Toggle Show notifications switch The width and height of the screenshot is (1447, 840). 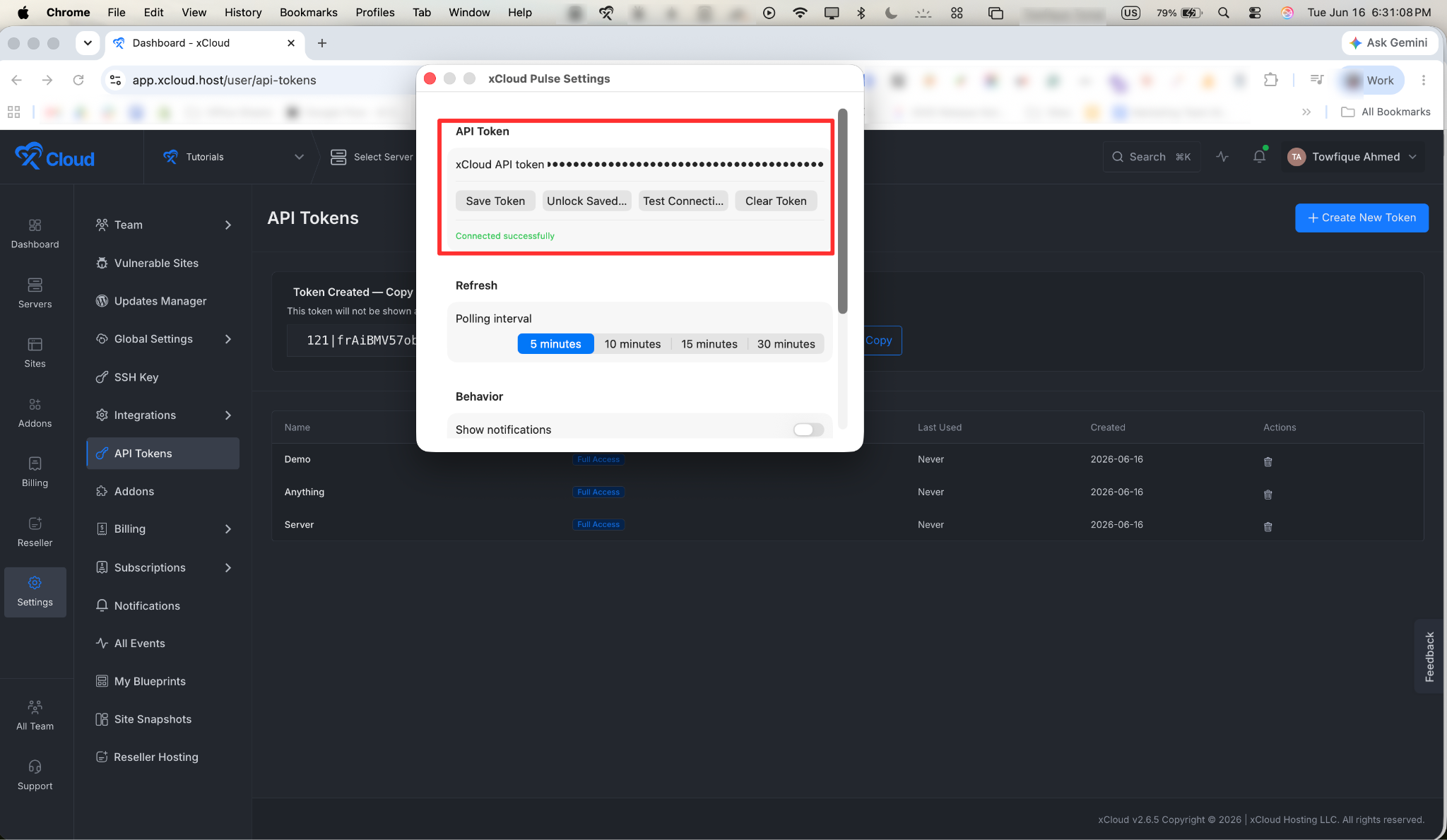pyautogui.click(x=808, y=430)
